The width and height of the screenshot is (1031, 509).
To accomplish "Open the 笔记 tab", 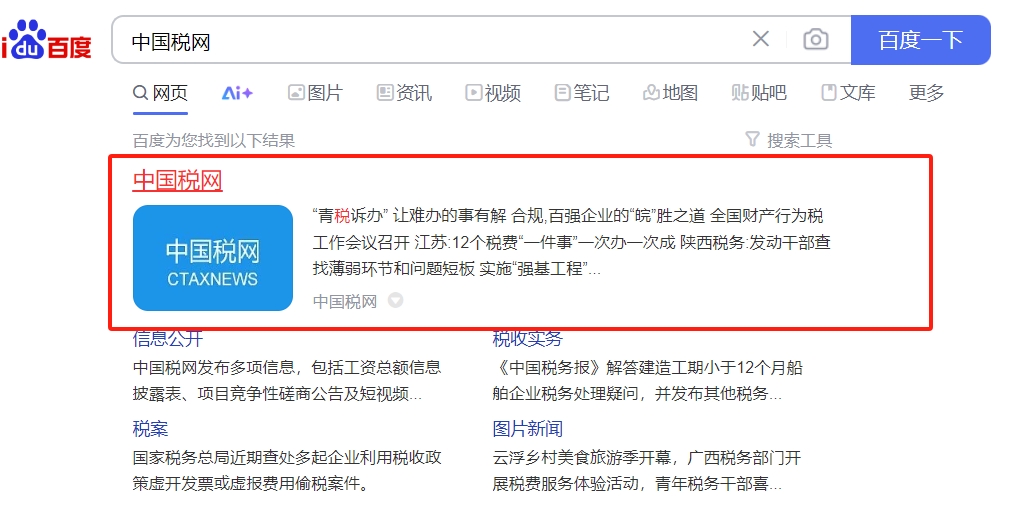I will pyautogui.click(x=582, y=93).
